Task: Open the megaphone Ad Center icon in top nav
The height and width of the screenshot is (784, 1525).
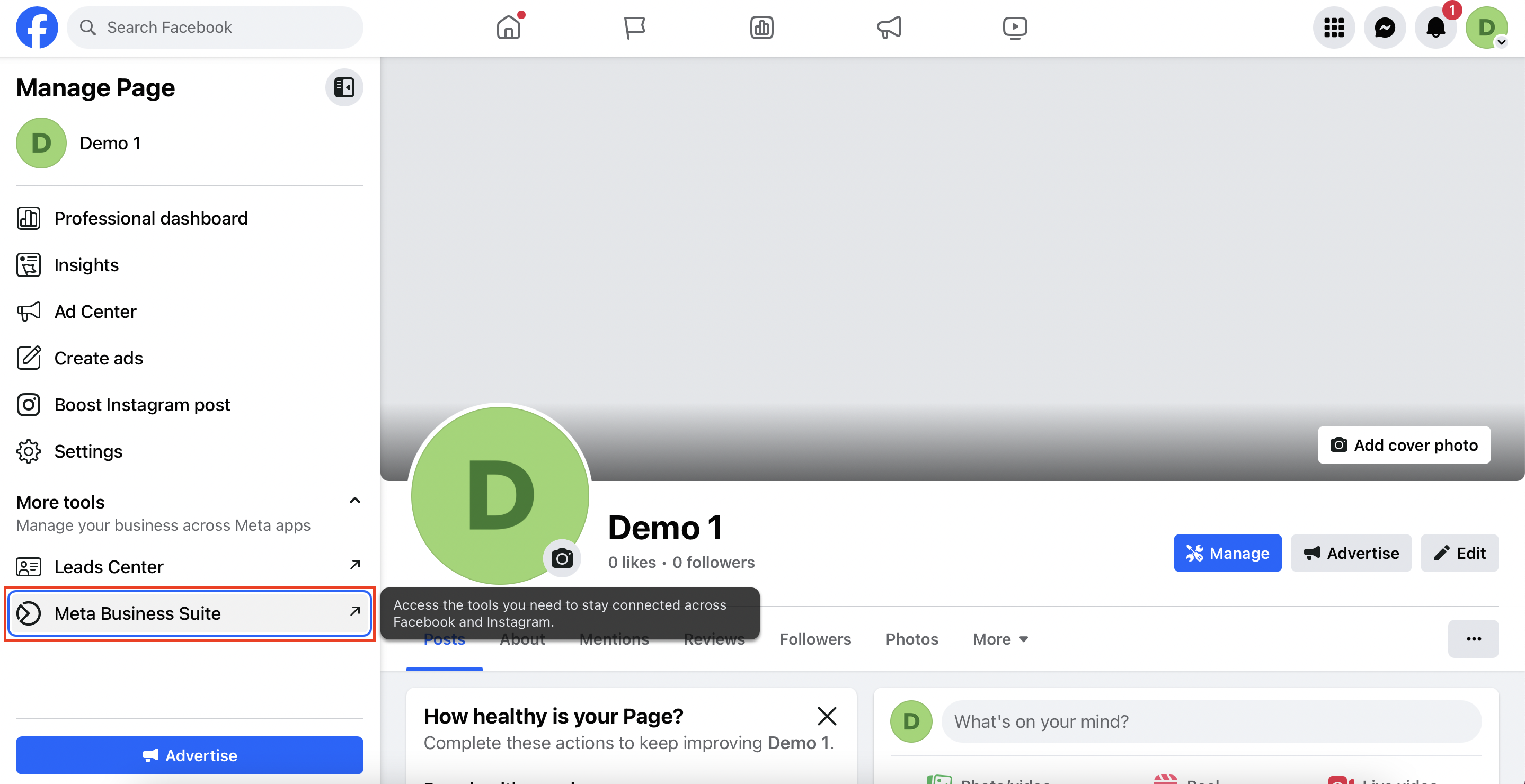Action: pyautogui.click(x=889, y=27)
